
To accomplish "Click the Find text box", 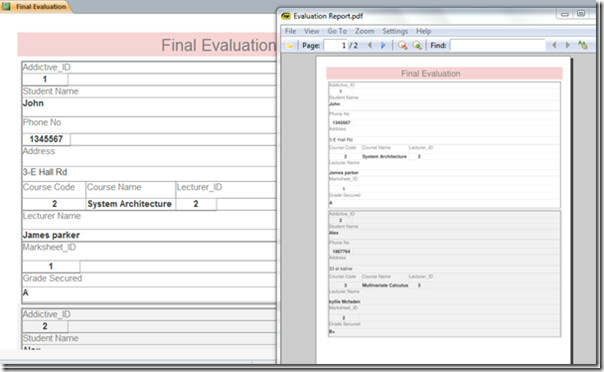I will pyautogui.click(x=498, y=45).
